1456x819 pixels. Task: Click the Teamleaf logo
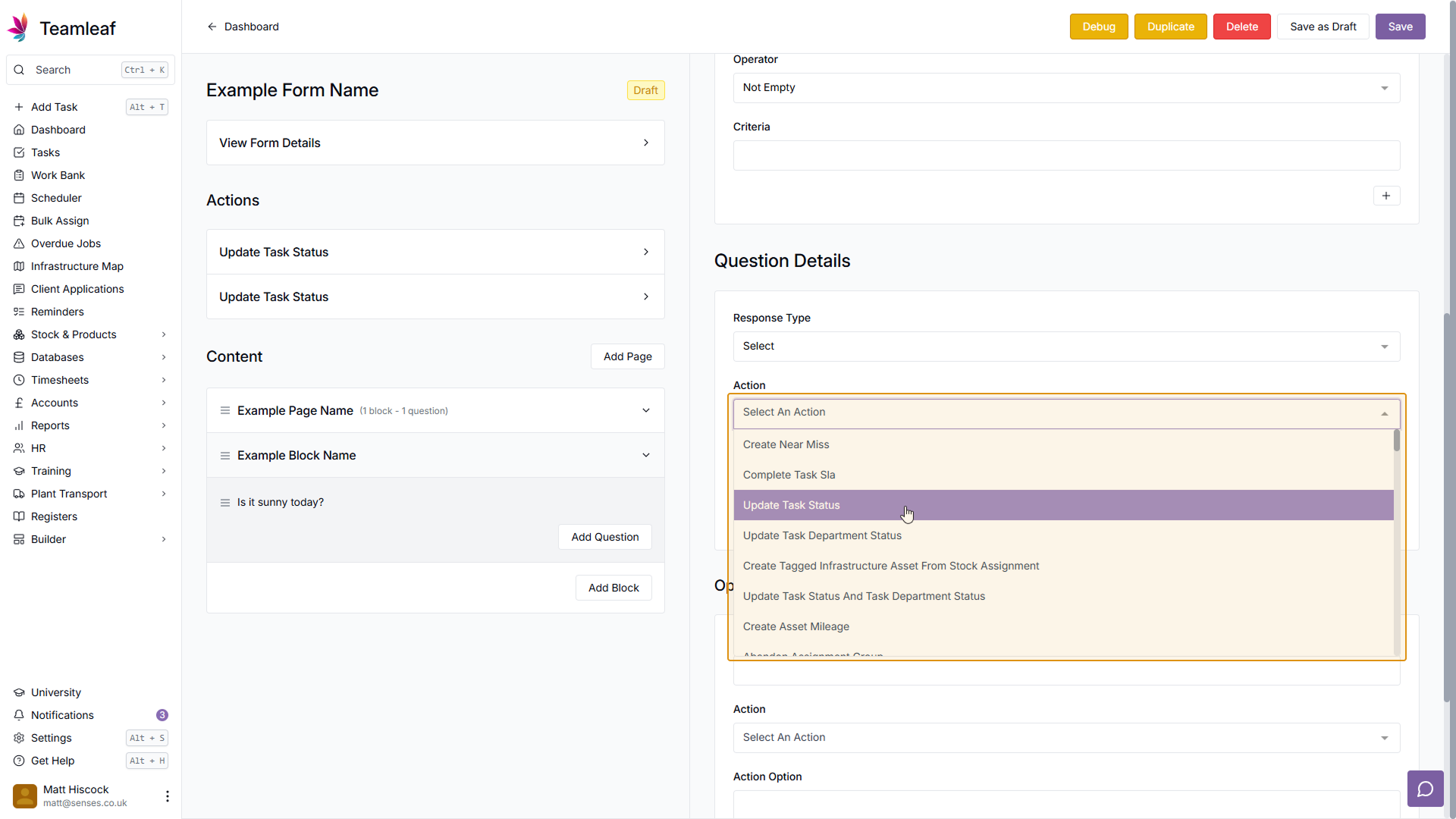click(x=61, y=28)
